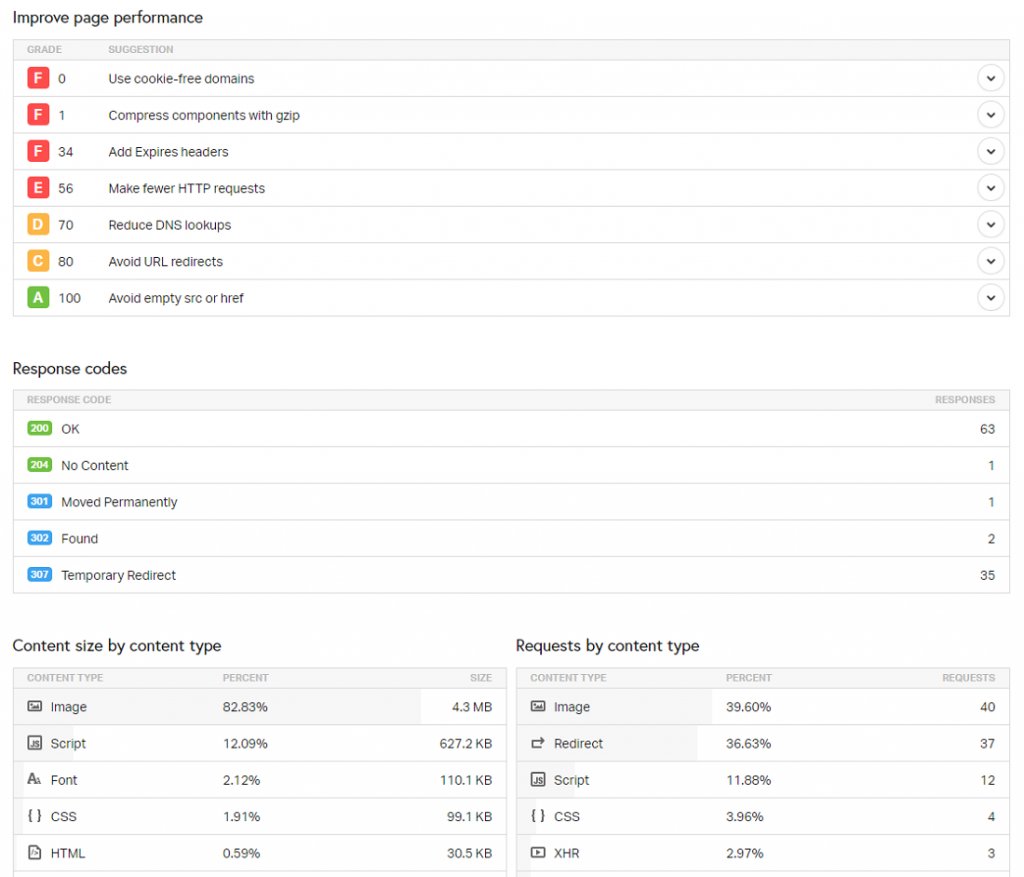Image resolution: width=1024 pixels, height=877 pixels.
Task: Click the Redirect arrow icon in requests table
Action: pyautogui.click(x=538, y=743)
